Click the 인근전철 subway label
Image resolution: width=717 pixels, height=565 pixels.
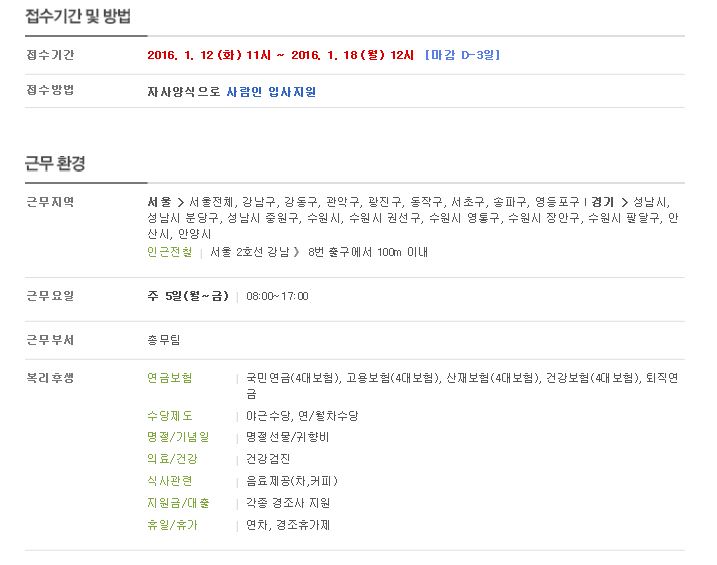(170, 252)
